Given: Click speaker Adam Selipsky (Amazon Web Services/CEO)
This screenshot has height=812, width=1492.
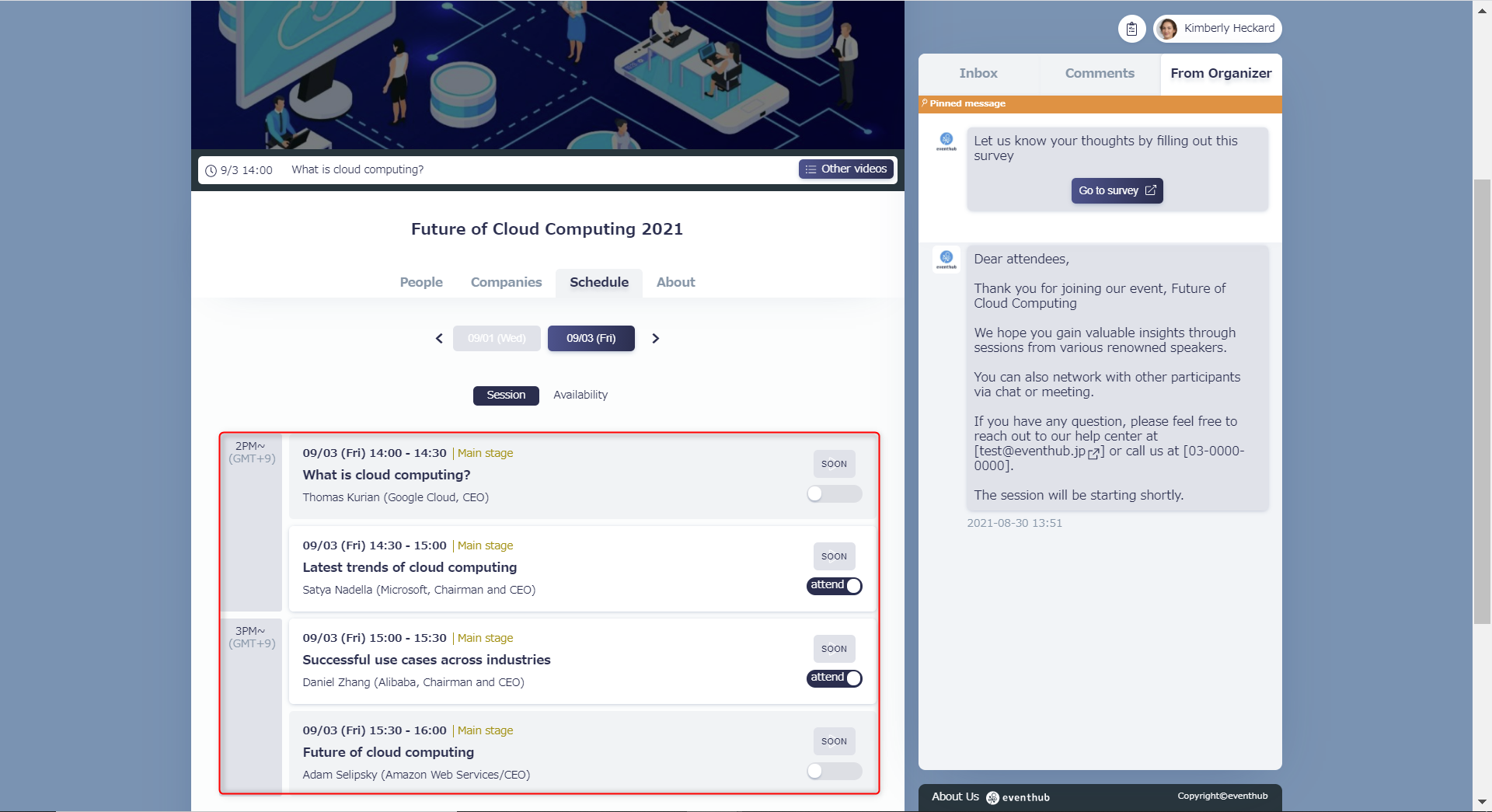Looking at the screenshot, I should pos(417,775).
